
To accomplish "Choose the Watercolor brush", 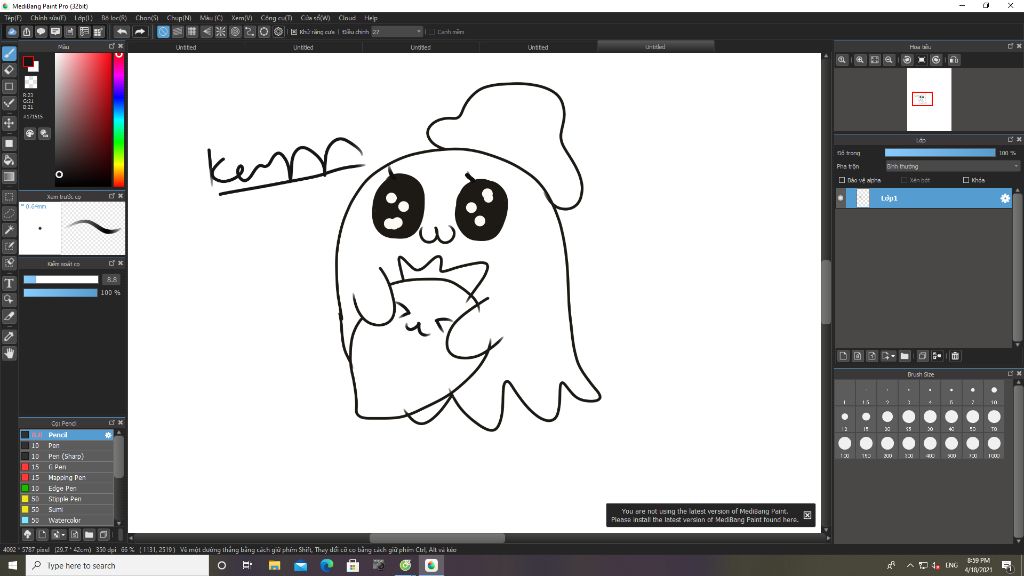I will (x=67, y=520).
